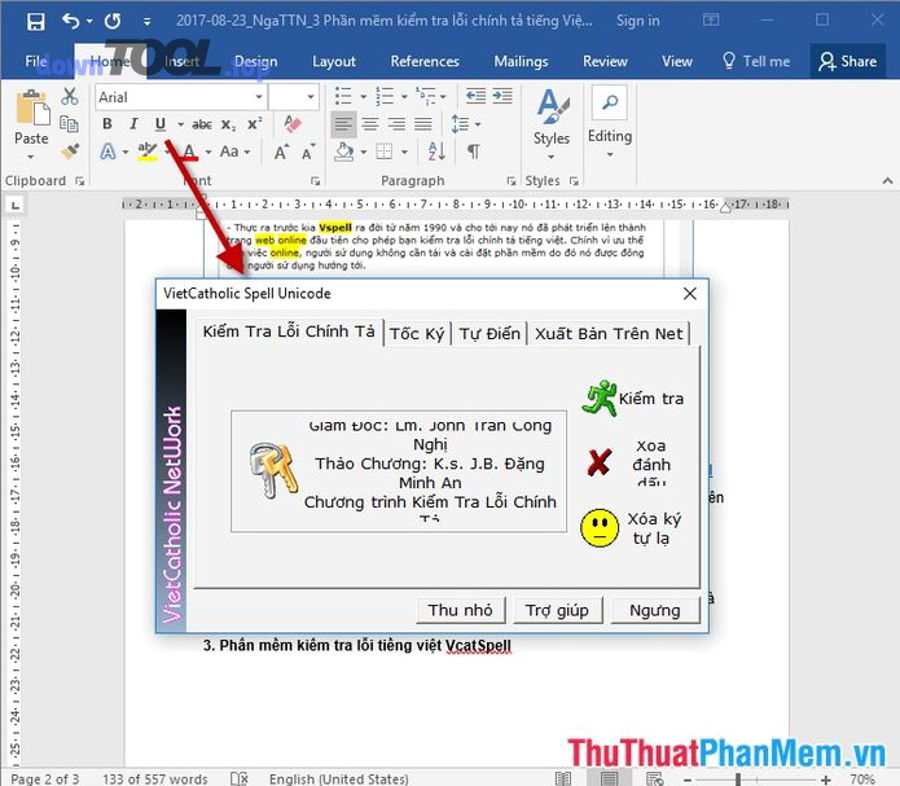Apply subscript formatting
This screenshot has height=786, width=900.
(228, 124)
